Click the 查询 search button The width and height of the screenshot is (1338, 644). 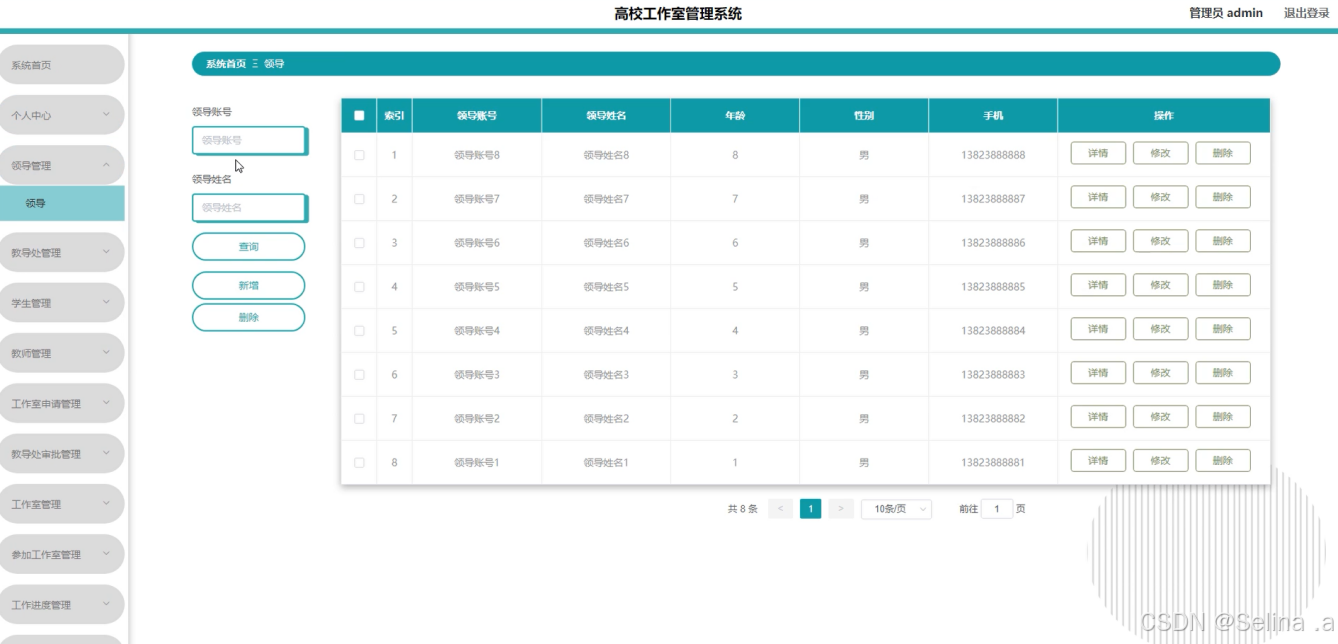click(x=248, y=247)
